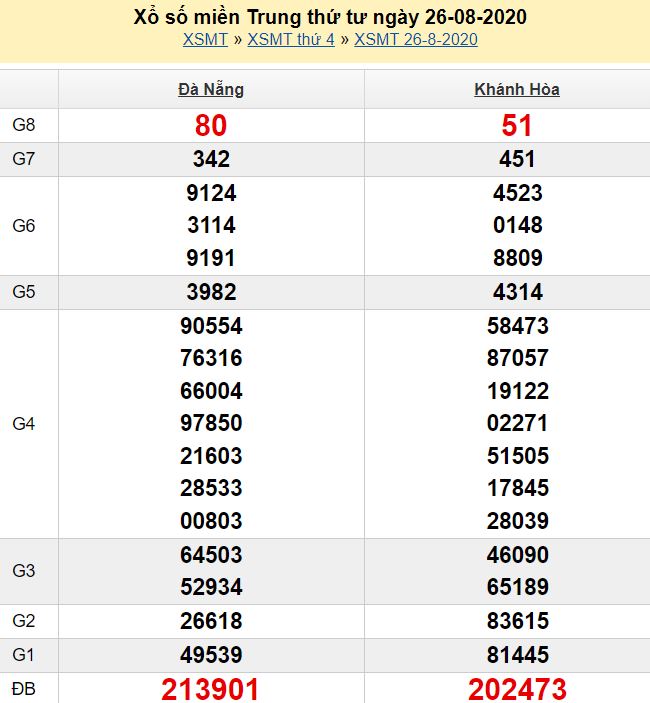This screenshot has height=703, width=650.
Task: Open the Đà Nẵng column header link
Action: tap(211, 89)
